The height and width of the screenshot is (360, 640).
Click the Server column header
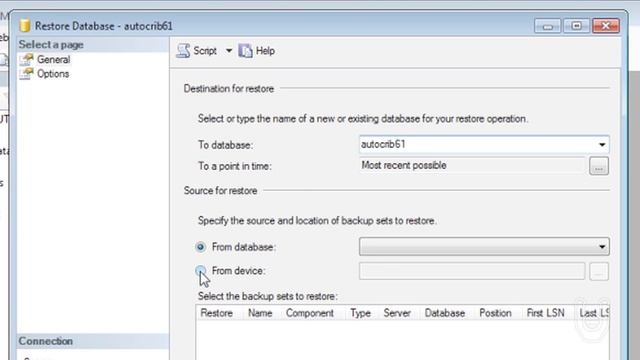point(397,313)
